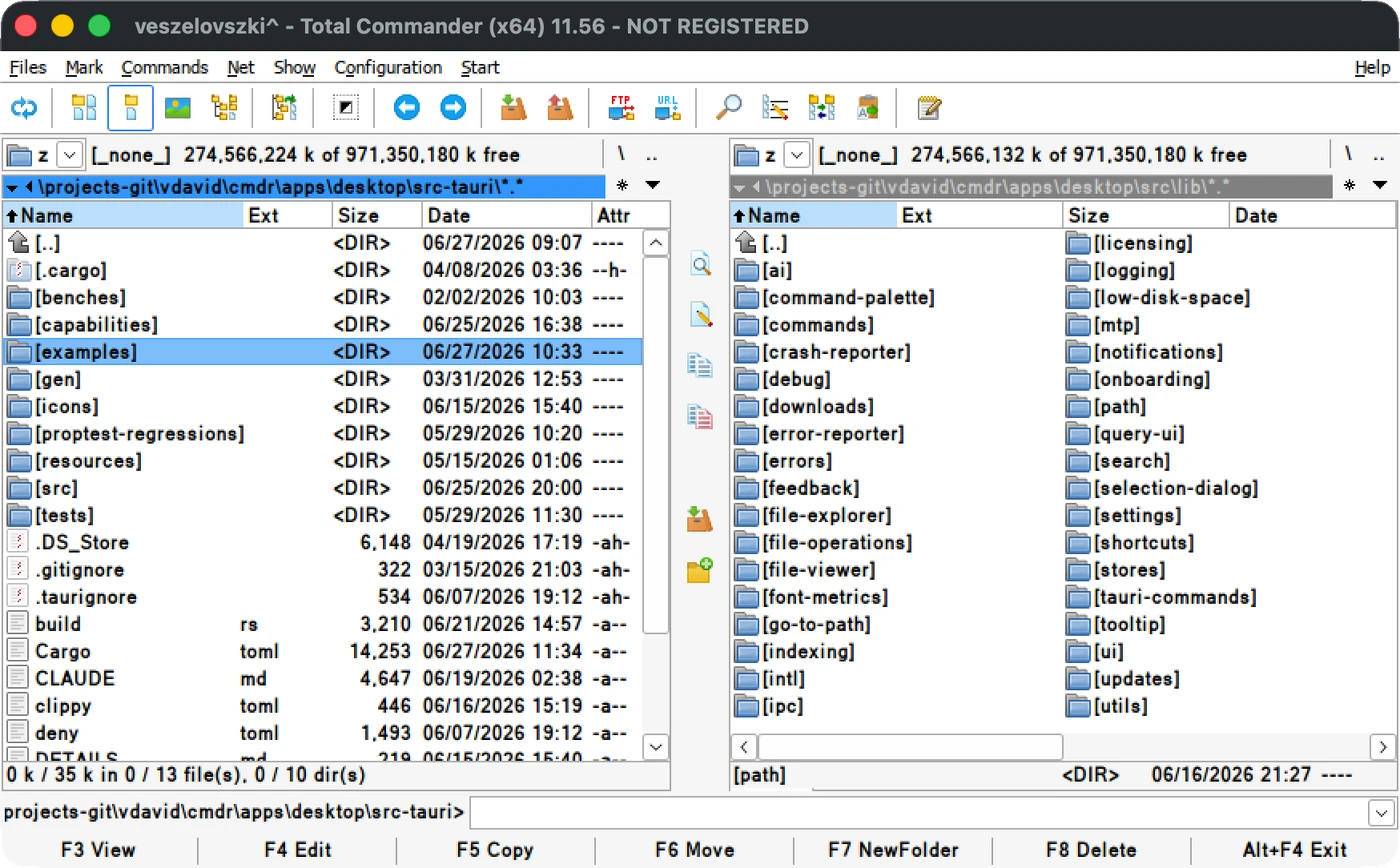Click the F6 Move button
1400x868 pixels.
click(695, 850)
